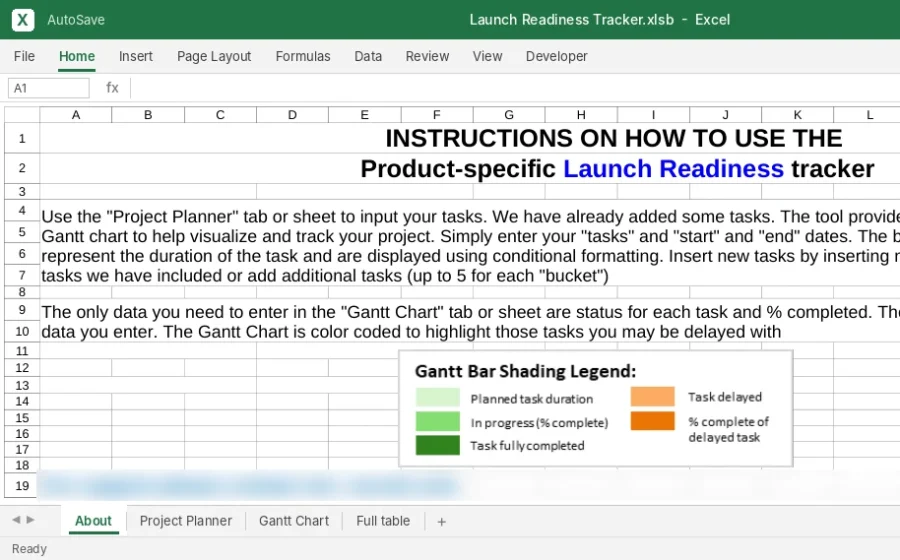Select row 1 header
This screenshot has height=560, width=900.
22,138
